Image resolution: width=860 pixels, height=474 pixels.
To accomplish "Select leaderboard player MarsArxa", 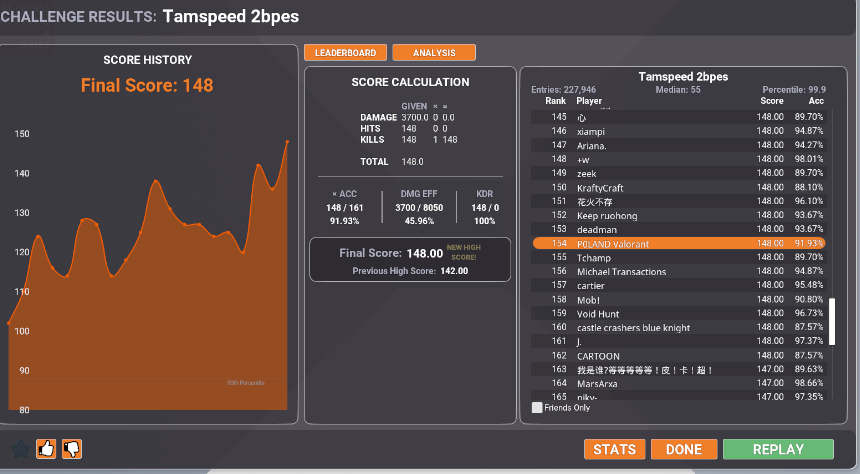I will coord(679,383).
